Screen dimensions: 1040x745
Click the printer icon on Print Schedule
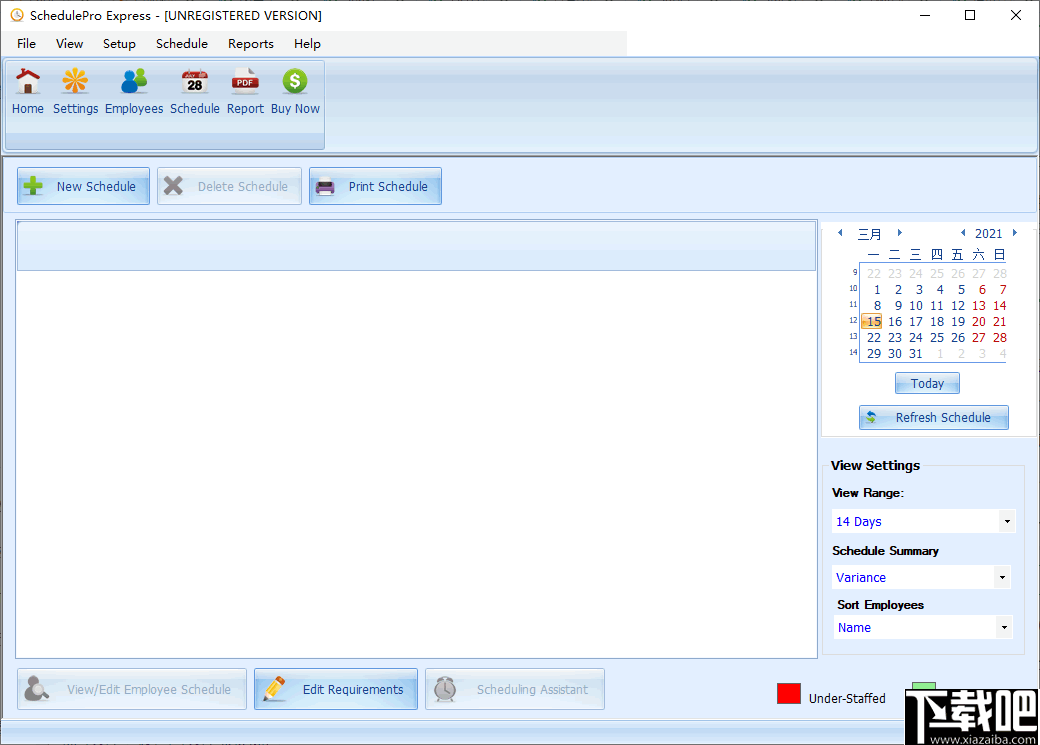[325, 186]
